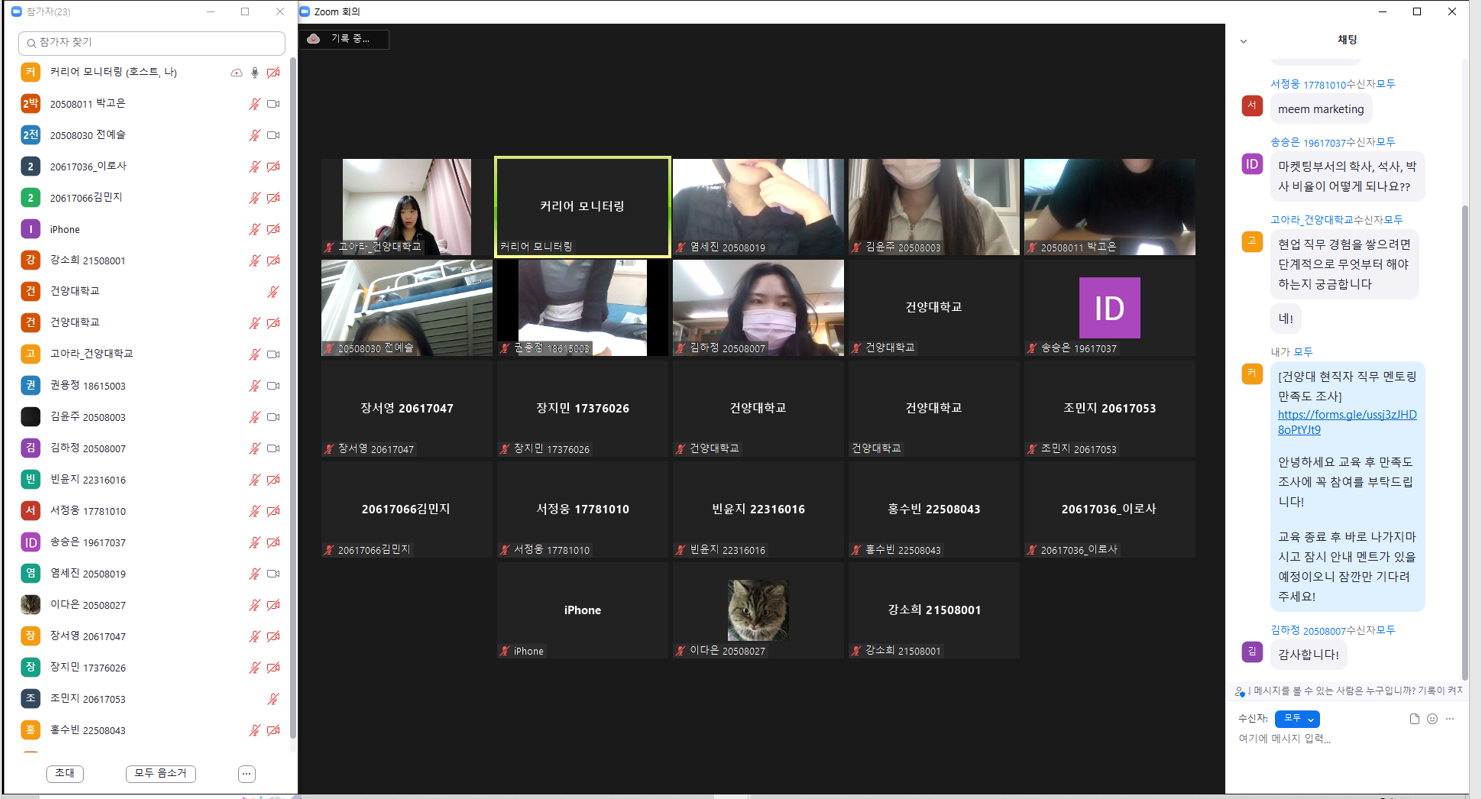Select 염세진 20508019 in the participant list

click(88, 574)
